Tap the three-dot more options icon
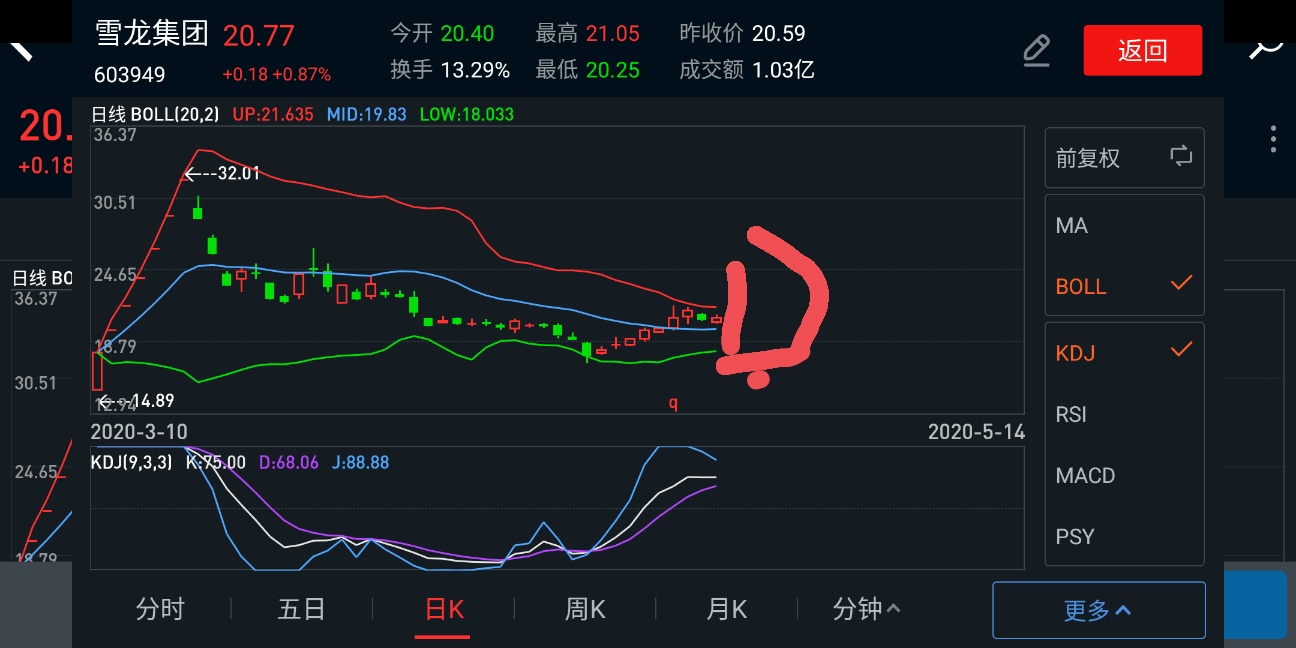The width and height of the screenshot is (1296, 648). (x=1273, y=139)
